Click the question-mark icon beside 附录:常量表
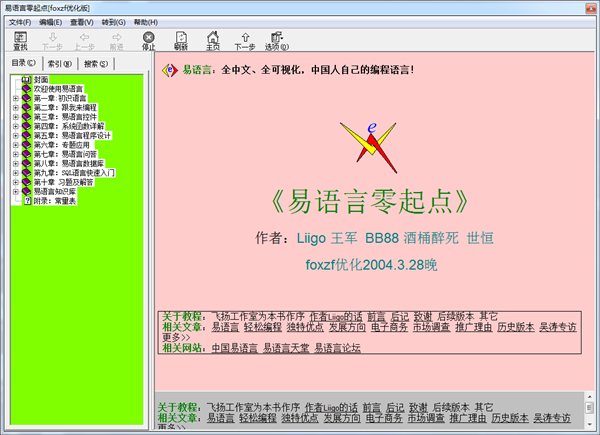This screenshot has height=435, width=600. pos(27,200)
